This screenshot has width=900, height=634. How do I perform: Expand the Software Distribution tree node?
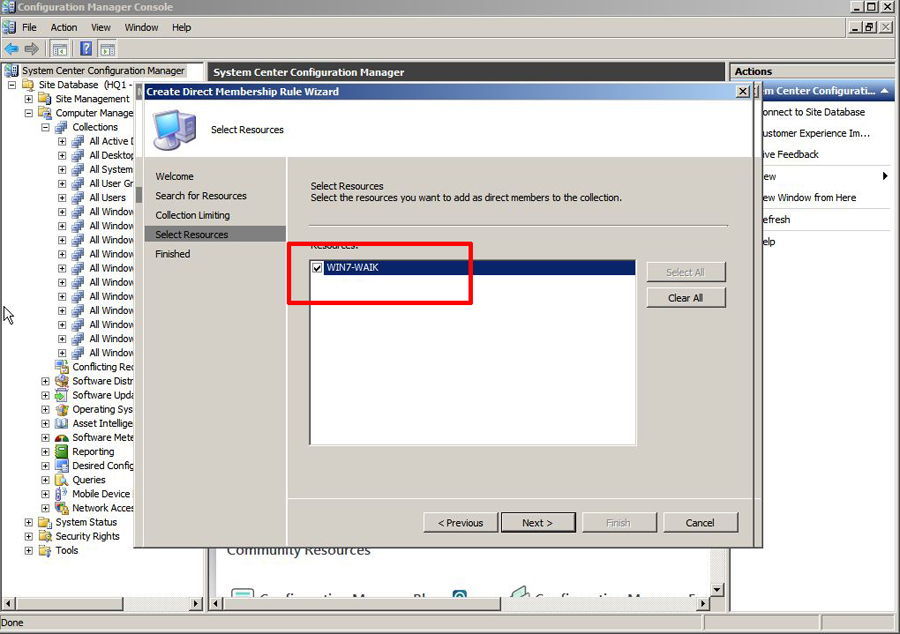45,381
